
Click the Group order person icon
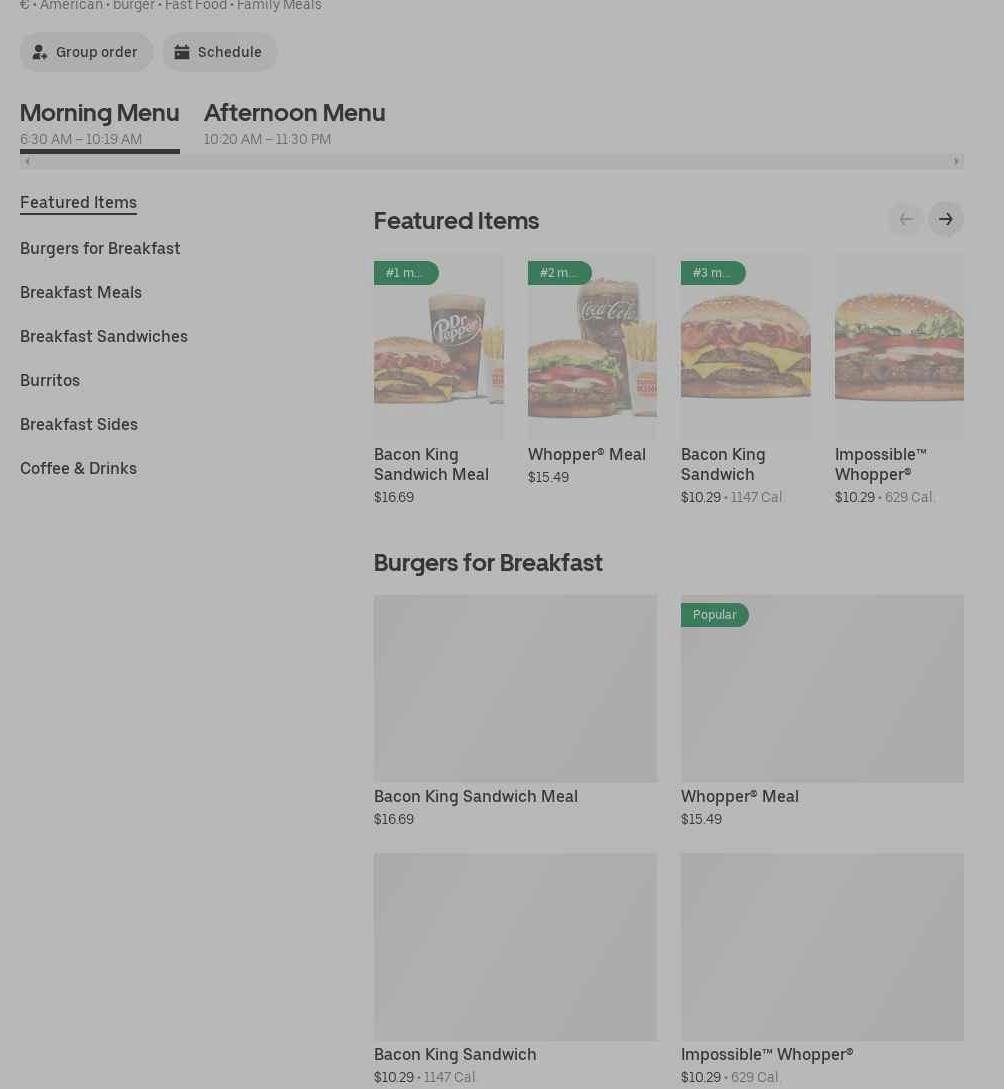coord(40,52)
